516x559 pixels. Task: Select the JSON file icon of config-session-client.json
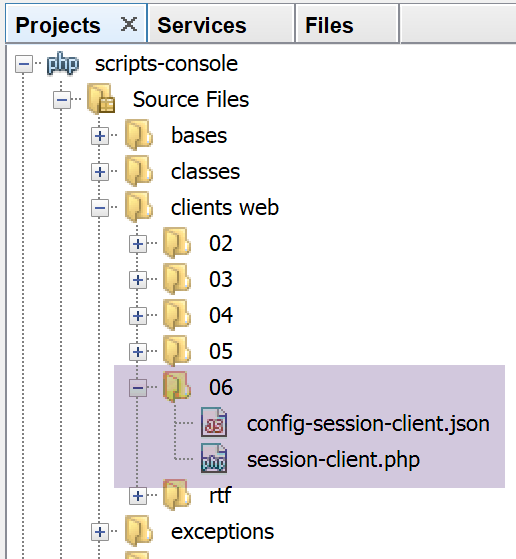(214, 423)
